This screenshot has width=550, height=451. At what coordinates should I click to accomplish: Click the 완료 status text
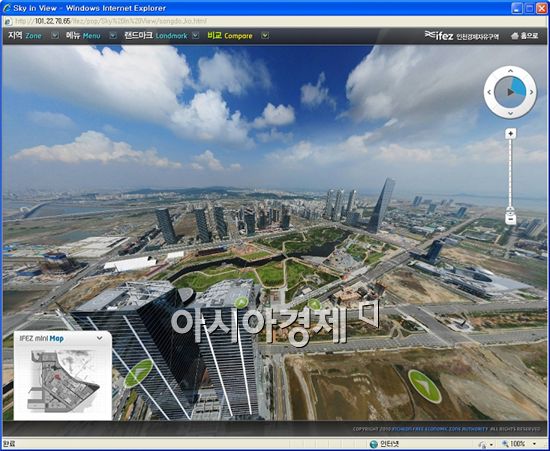pyautogui.click(x=9, y=444)
